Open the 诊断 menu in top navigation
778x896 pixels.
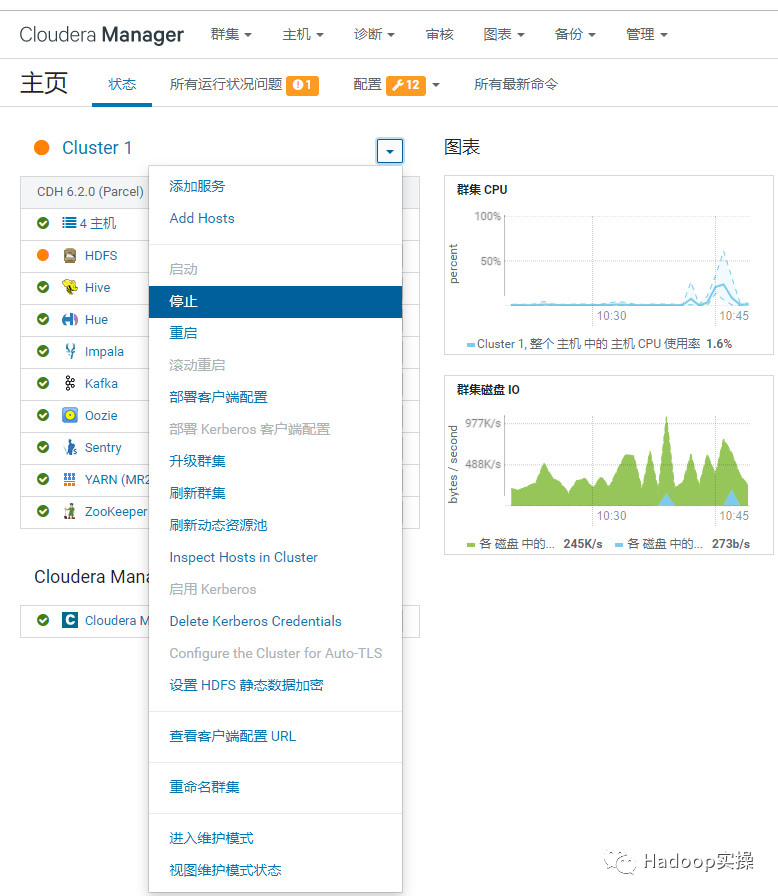pos(374,35)
